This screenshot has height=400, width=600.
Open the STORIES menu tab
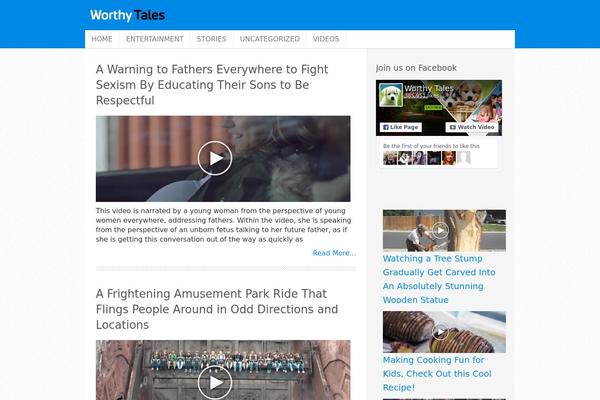point(211,39)
